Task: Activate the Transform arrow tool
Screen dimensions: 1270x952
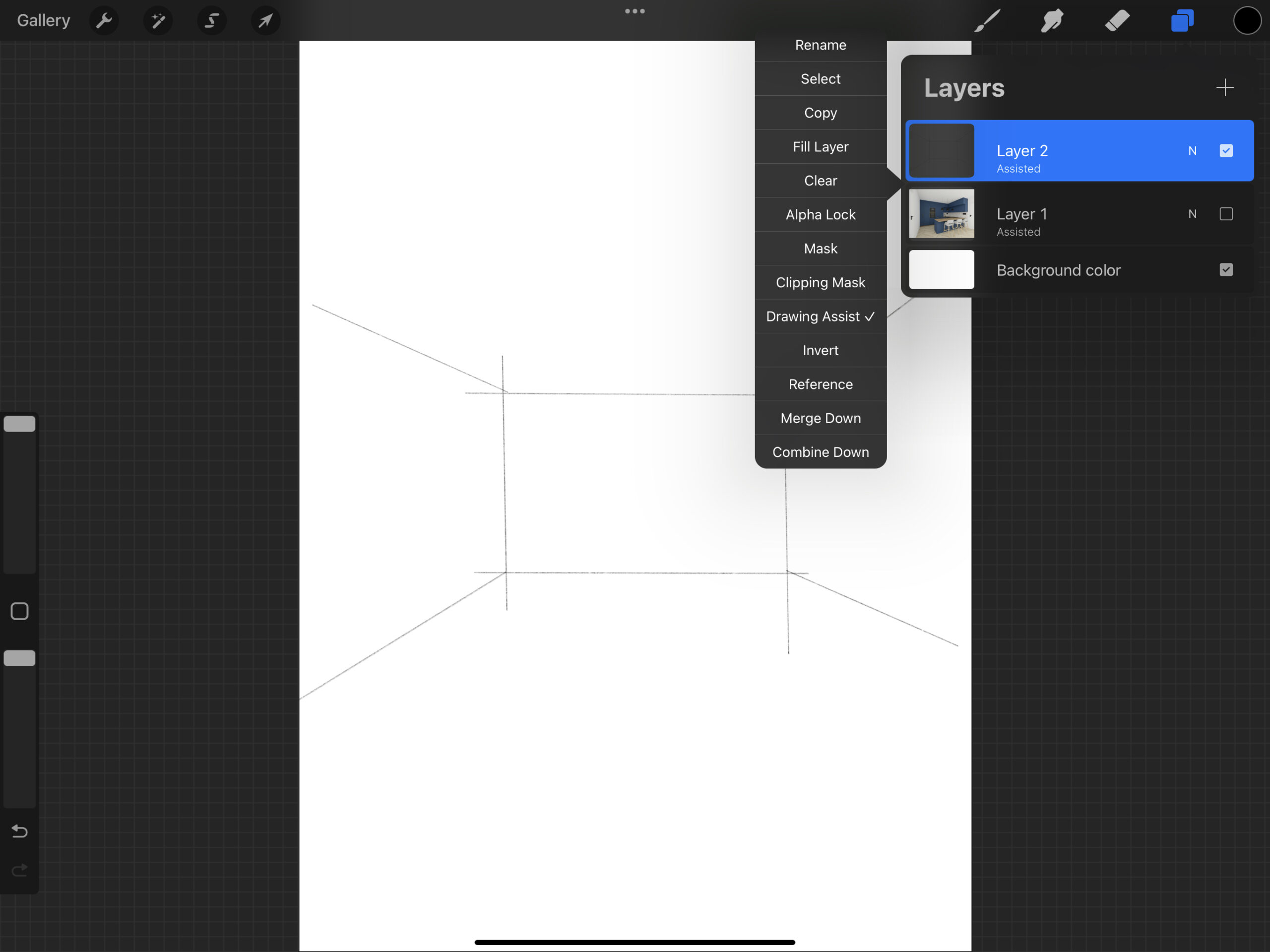Action: click(x=265, y=21)
